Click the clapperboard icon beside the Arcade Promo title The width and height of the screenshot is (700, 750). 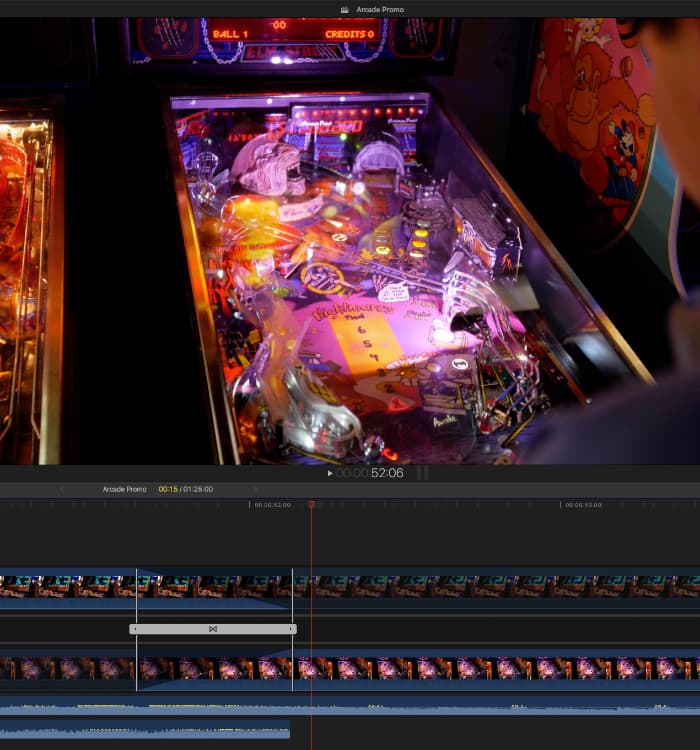[x=344, y=9]
